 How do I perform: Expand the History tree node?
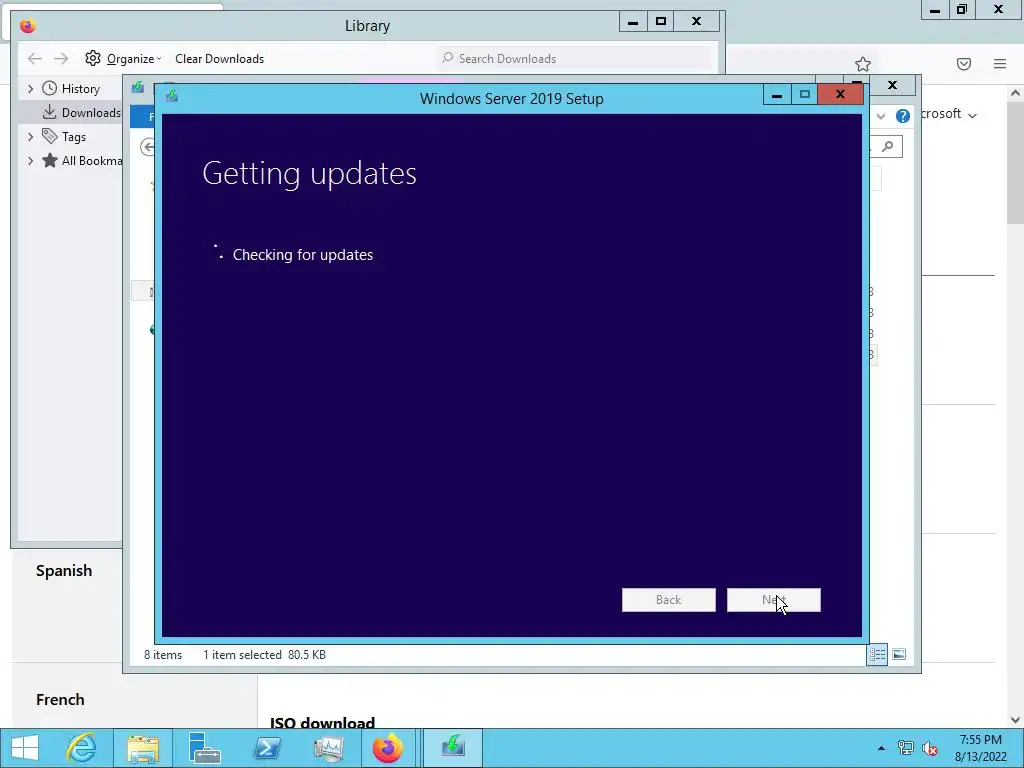[30, 88]
